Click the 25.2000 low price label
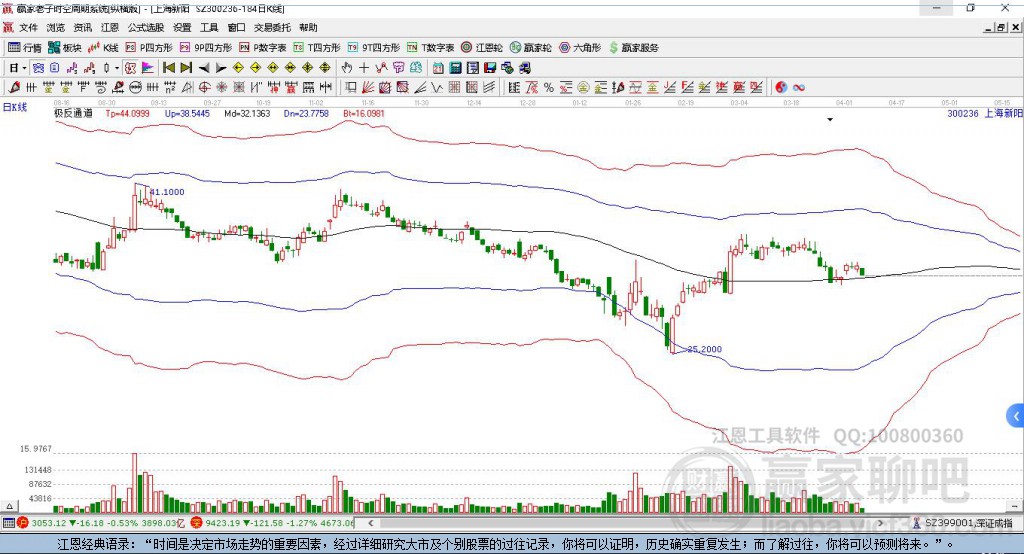1024x554 pixels. pyautogui.click(x=705, y=350)
